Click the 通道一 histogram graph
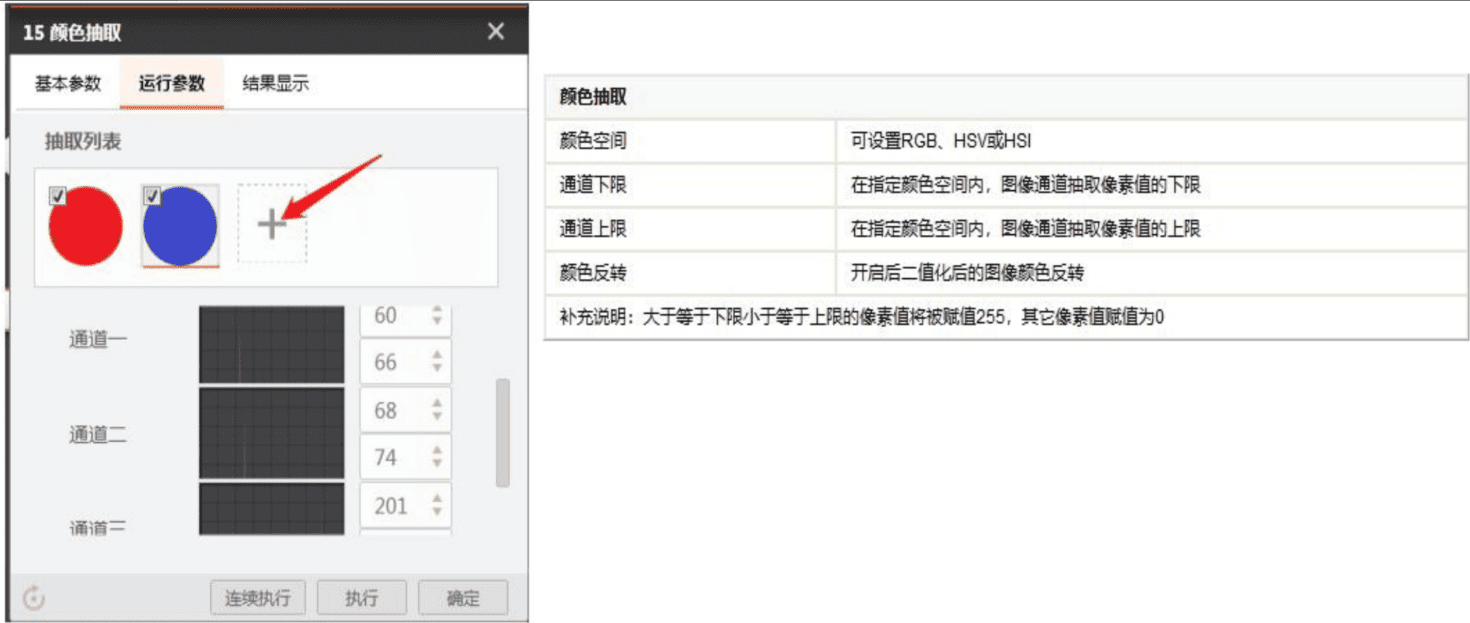Image resolution: width=1470 pixels, height=623 pixels. tap(271, 345)
